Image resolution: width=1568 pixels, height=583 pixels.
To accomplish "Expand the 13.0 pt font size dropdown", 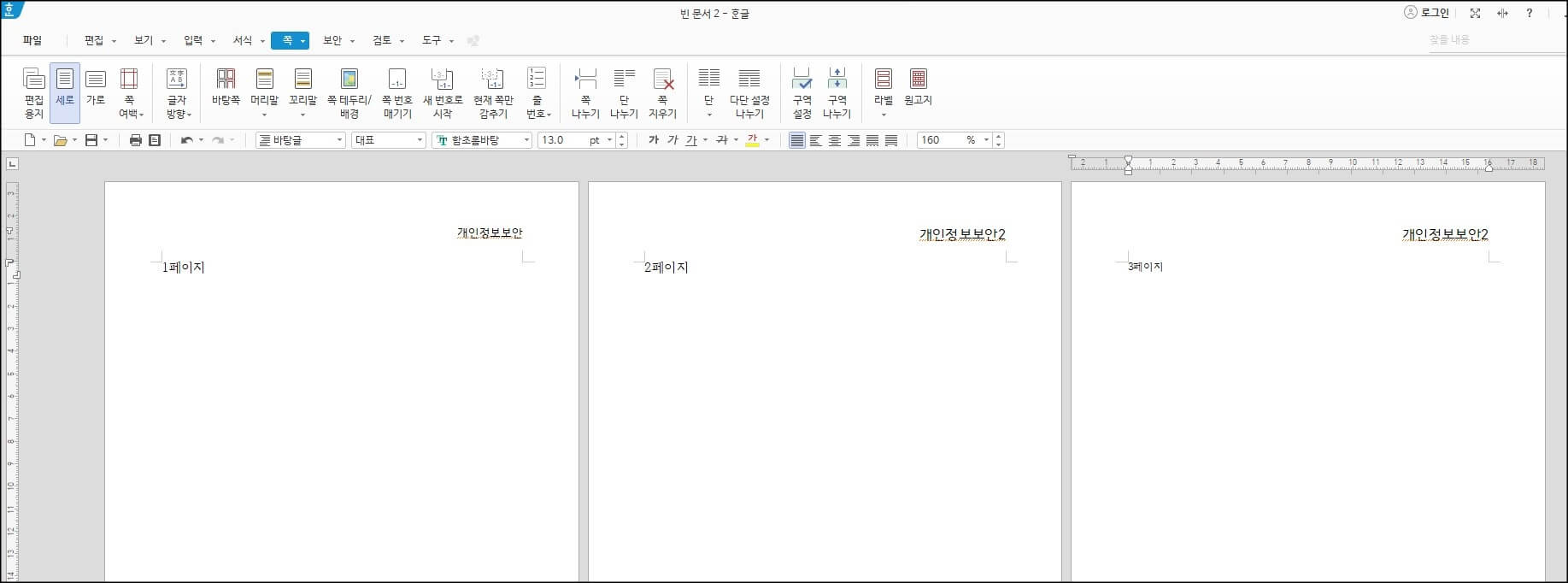I will (609, 140).
